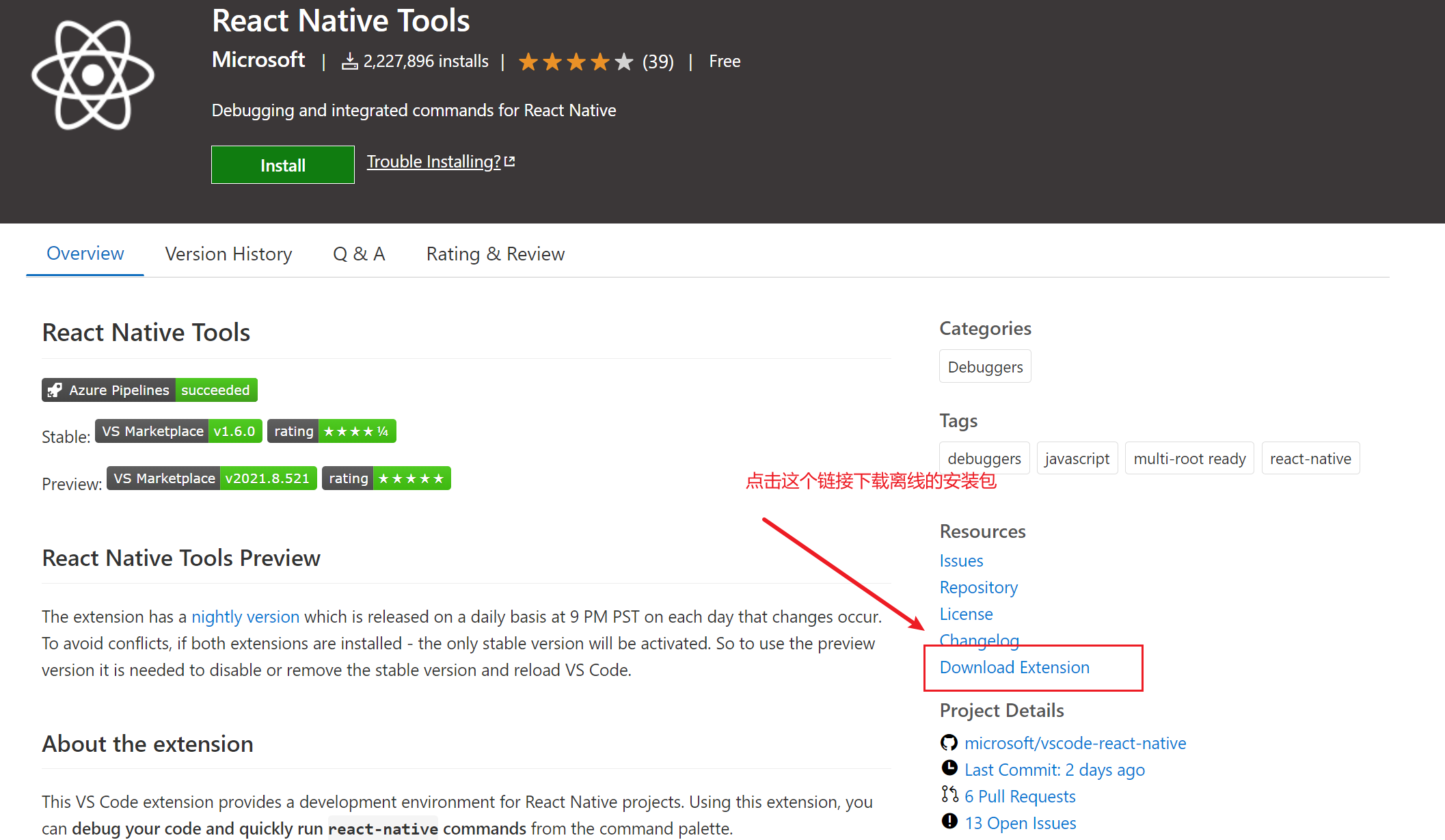Select the Debuggers category tag
Viewport: 1445px width, 840px height.
click(x=984, y=366)
